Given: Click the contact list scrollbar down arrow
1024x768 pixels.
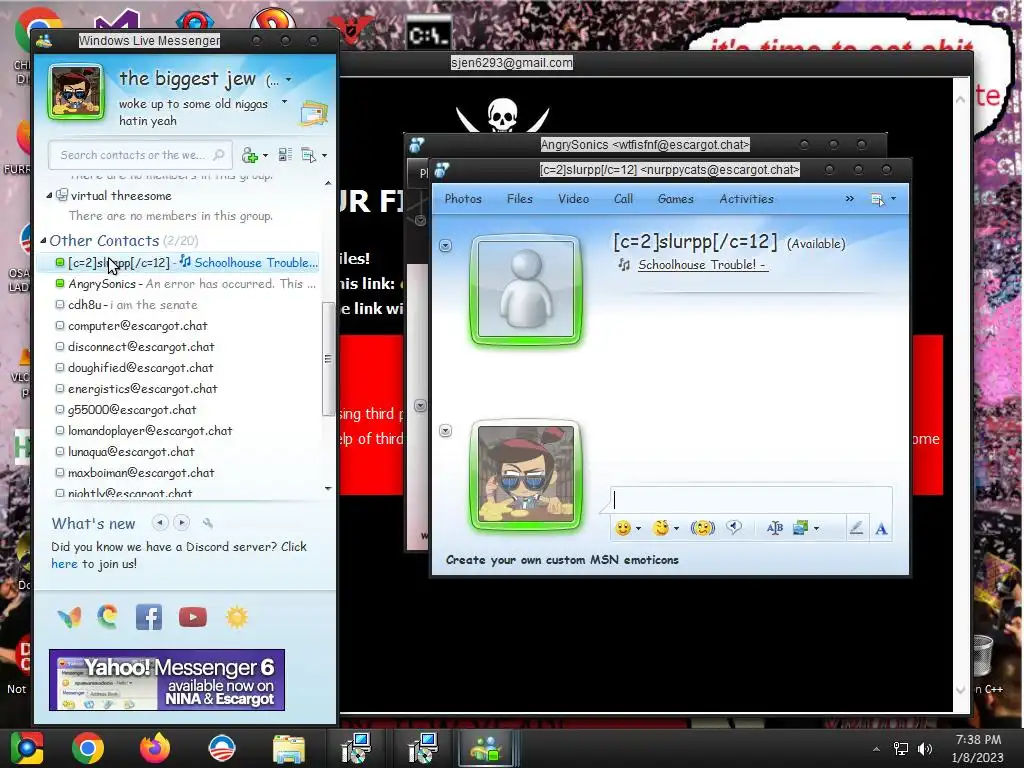Looking at the screenshot, I should pyautogui.click(x=328, y=488).
